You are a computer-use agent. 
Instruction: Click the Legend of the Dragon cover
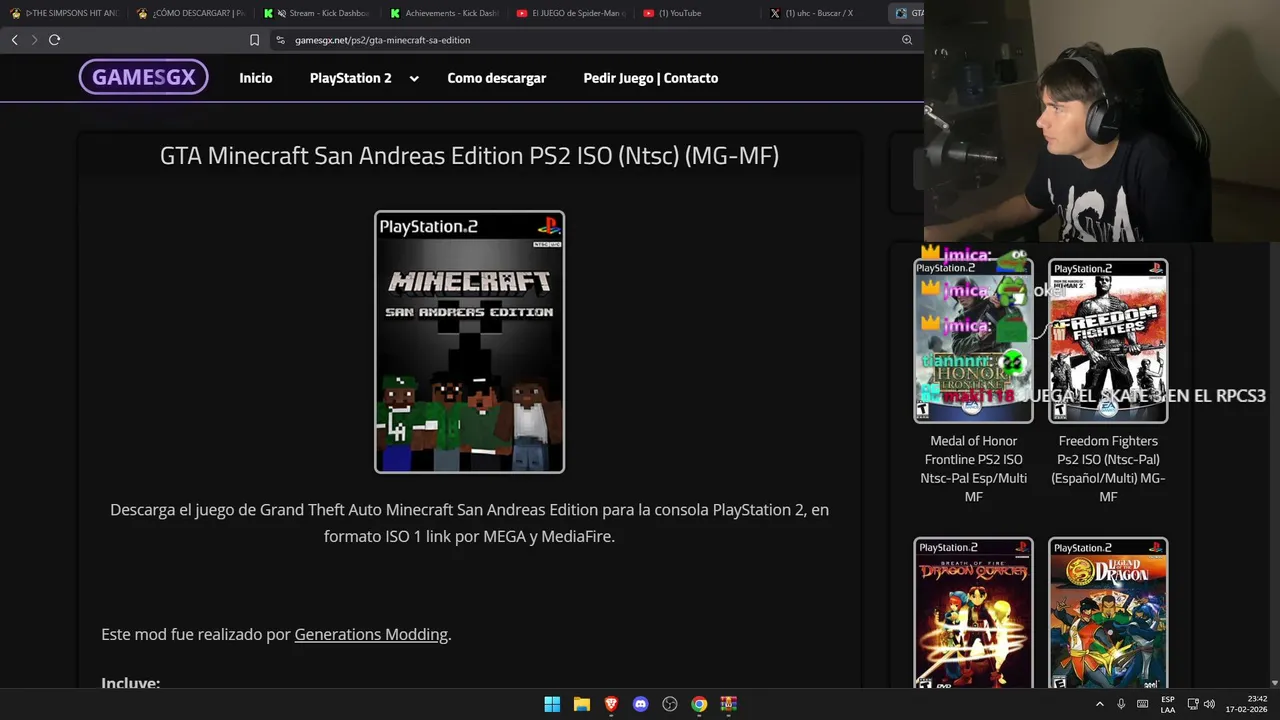(x=1108, y=614)
